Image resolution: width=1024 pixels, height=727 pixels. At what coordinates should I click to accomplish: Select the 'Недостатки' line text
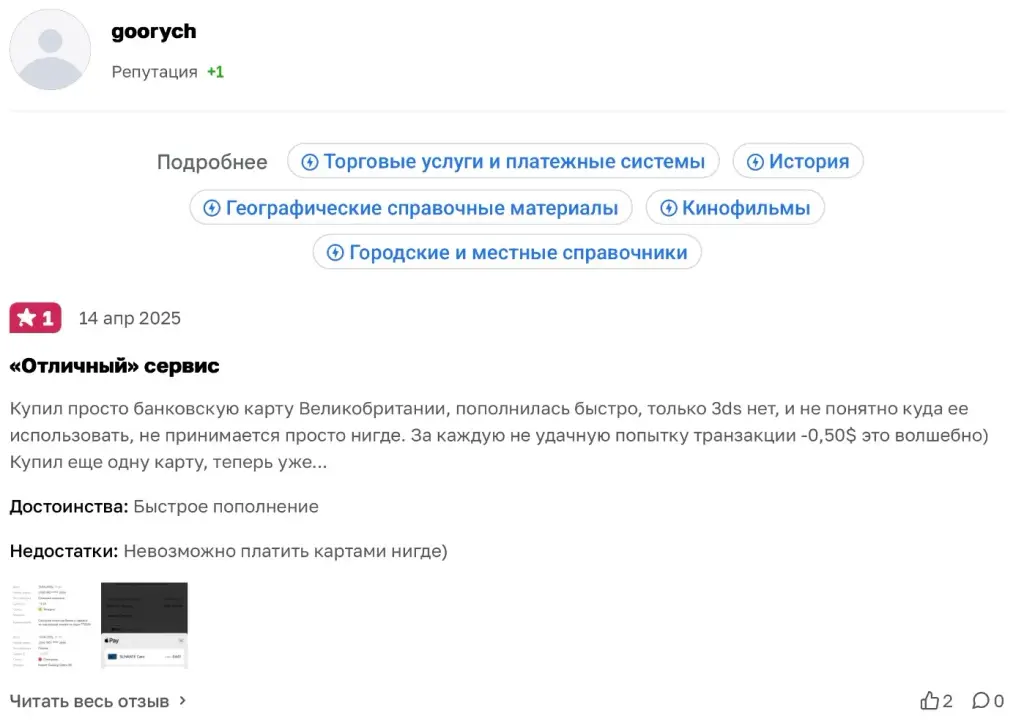tap(229, 551)
